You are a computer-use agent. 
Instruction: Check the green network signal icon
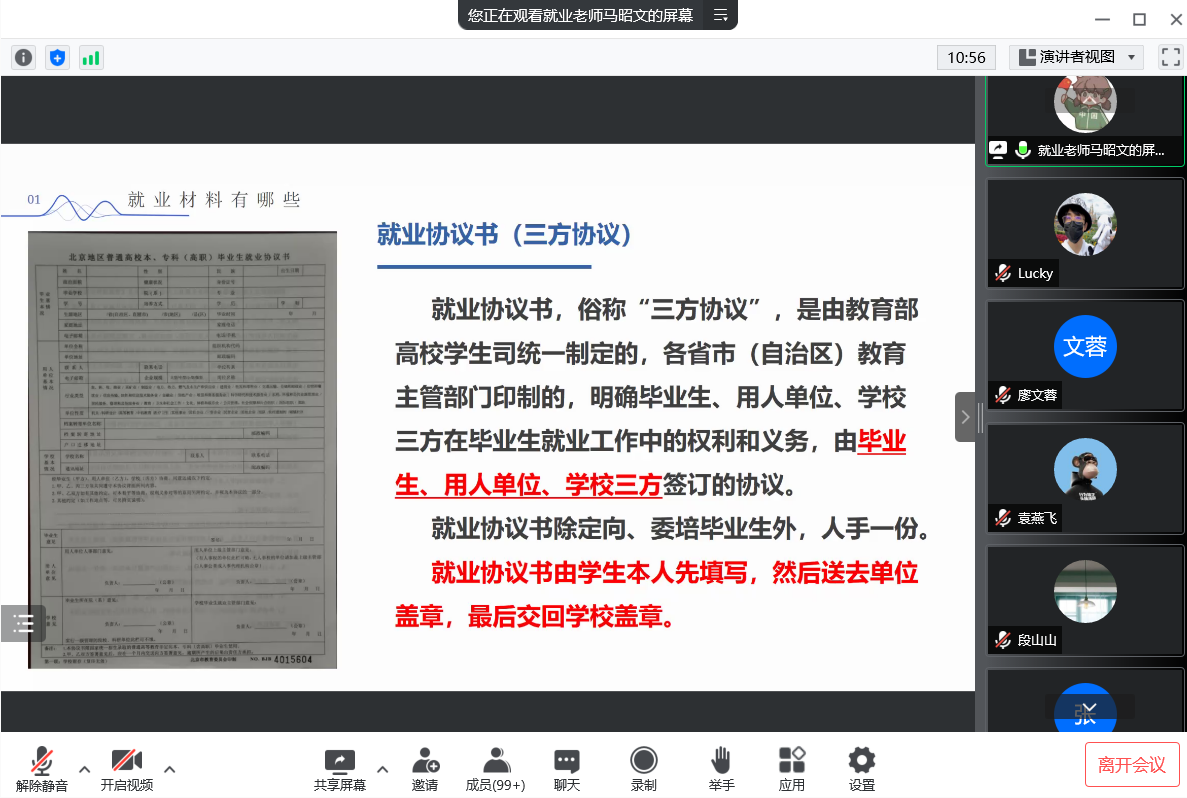point(91,58)
